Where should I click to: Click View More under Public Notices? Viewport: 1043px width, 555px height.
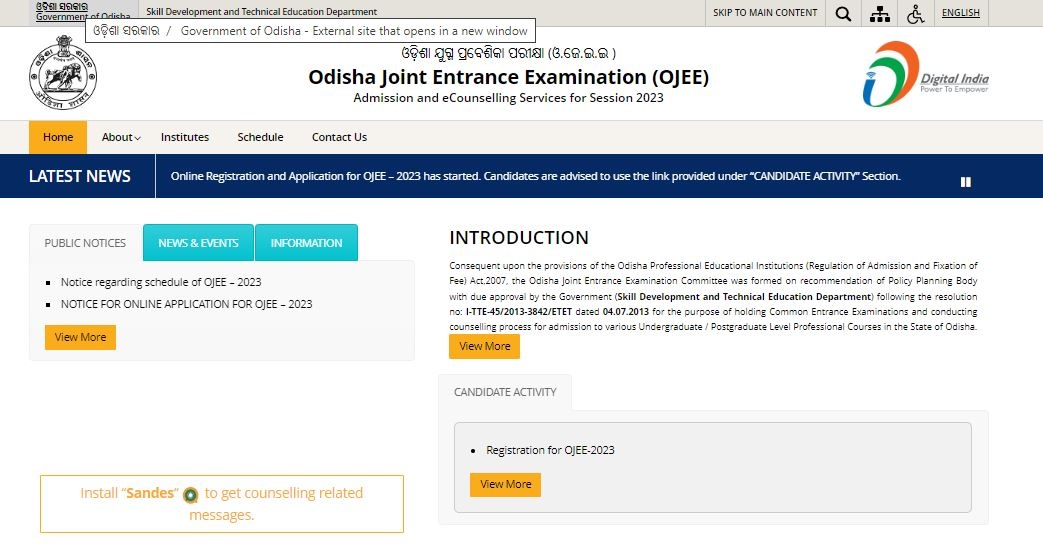tap(80, 337)
